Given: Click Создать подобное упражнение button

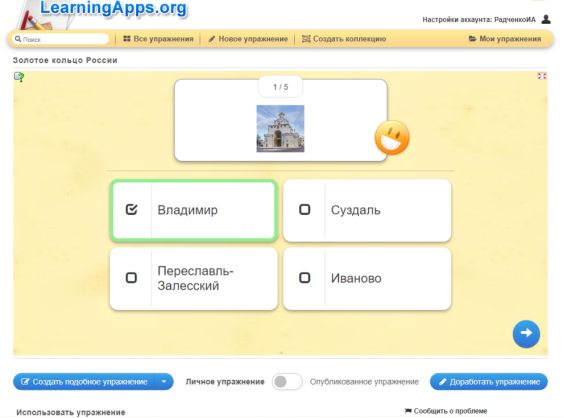Looking at the screenshot, I should [84, 382].
